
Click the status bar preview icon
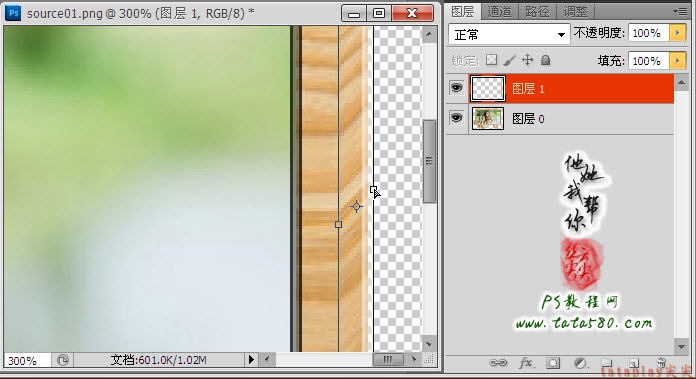pyautogui.click(x=63, y=360)
